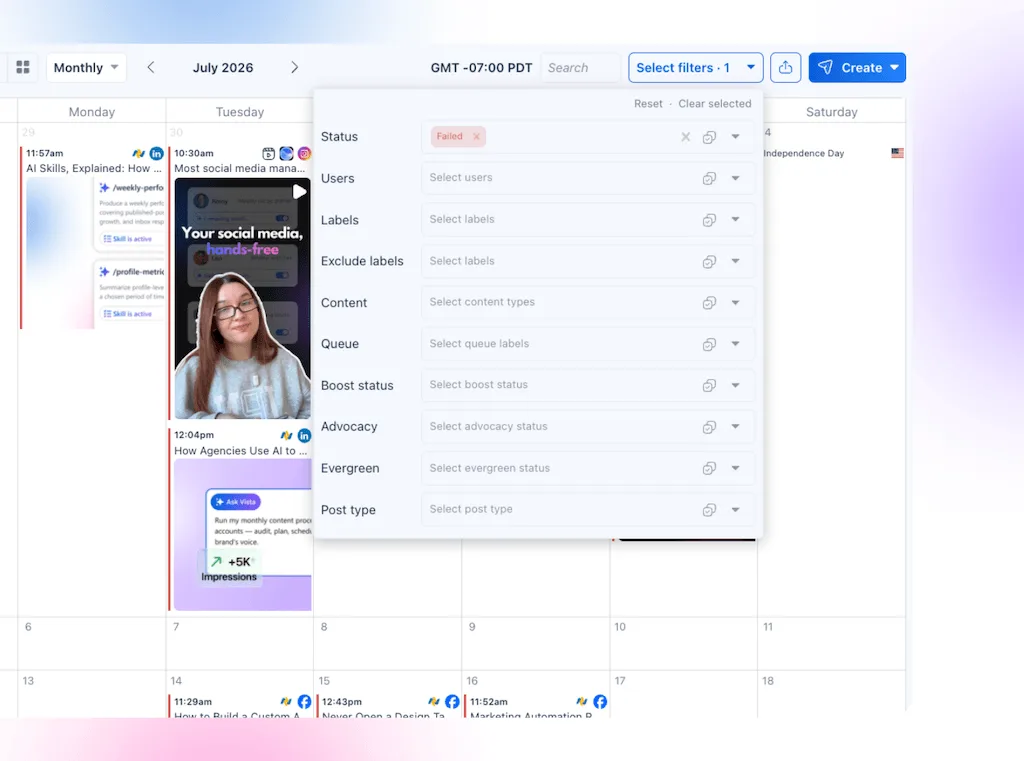Click Facebook icon on 11:29am post
Viewport: 1024px width, 761px height.
coord(304,702)
